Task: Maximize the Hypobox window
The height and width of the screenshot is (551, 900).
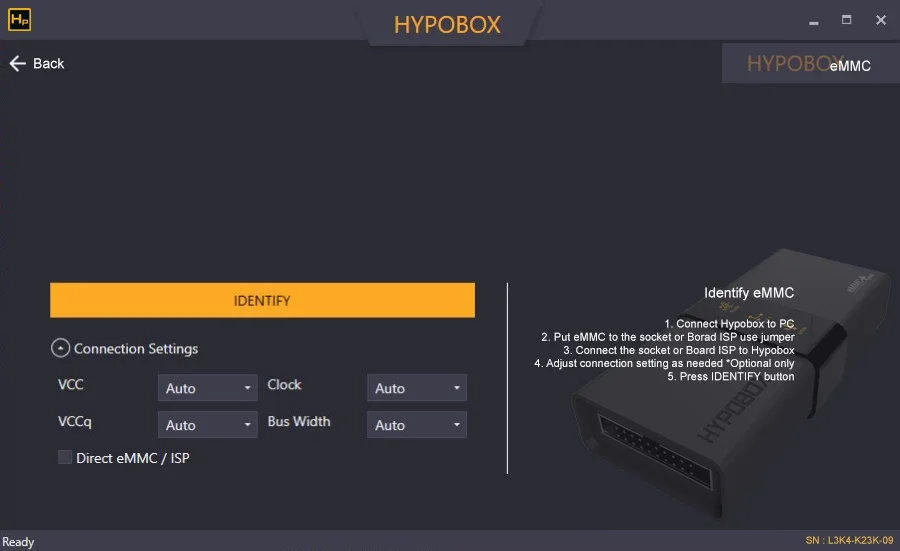Action: 847,20
